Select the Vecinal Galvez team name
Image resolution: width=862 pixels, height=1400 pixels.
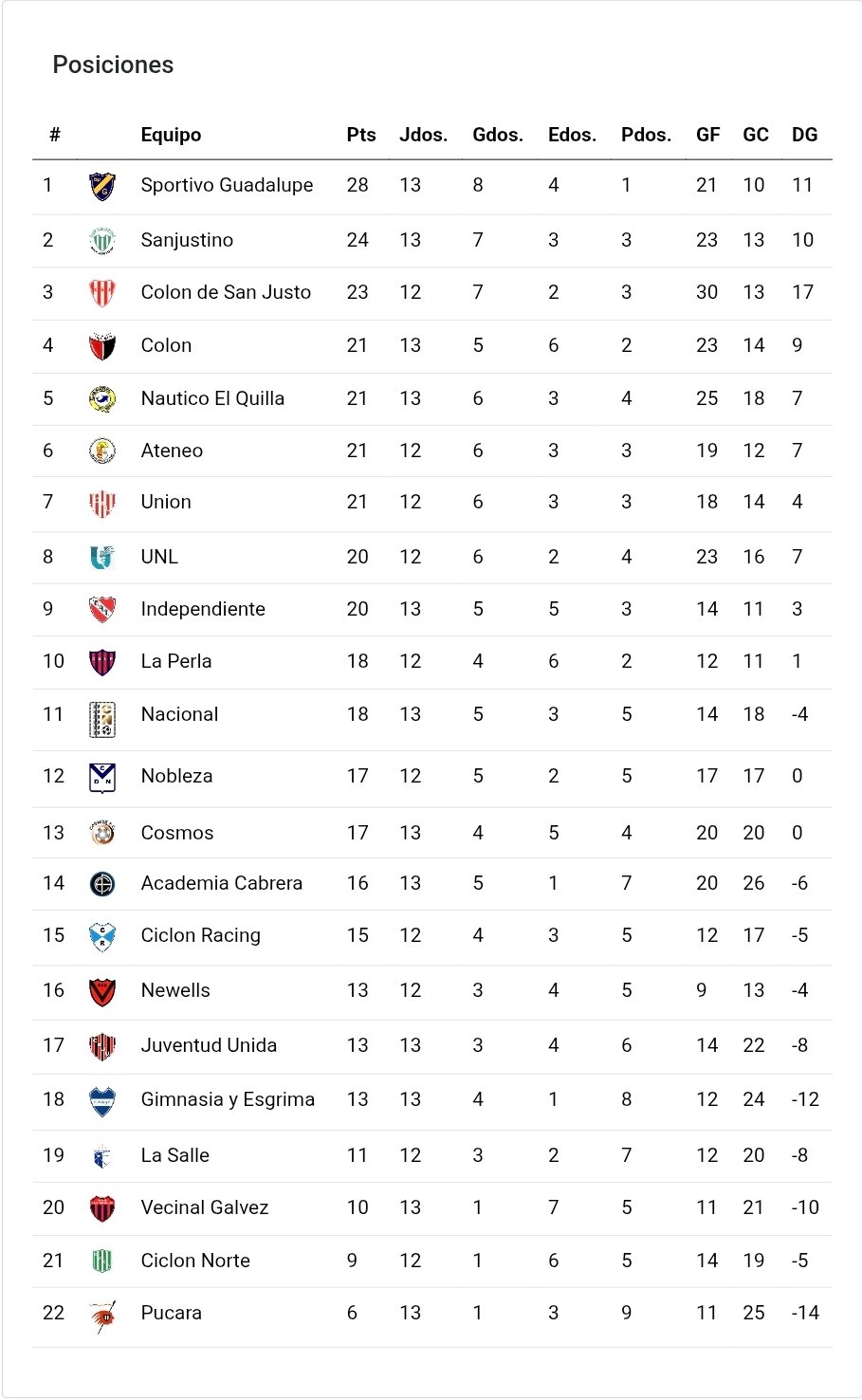click(205, 1207)
